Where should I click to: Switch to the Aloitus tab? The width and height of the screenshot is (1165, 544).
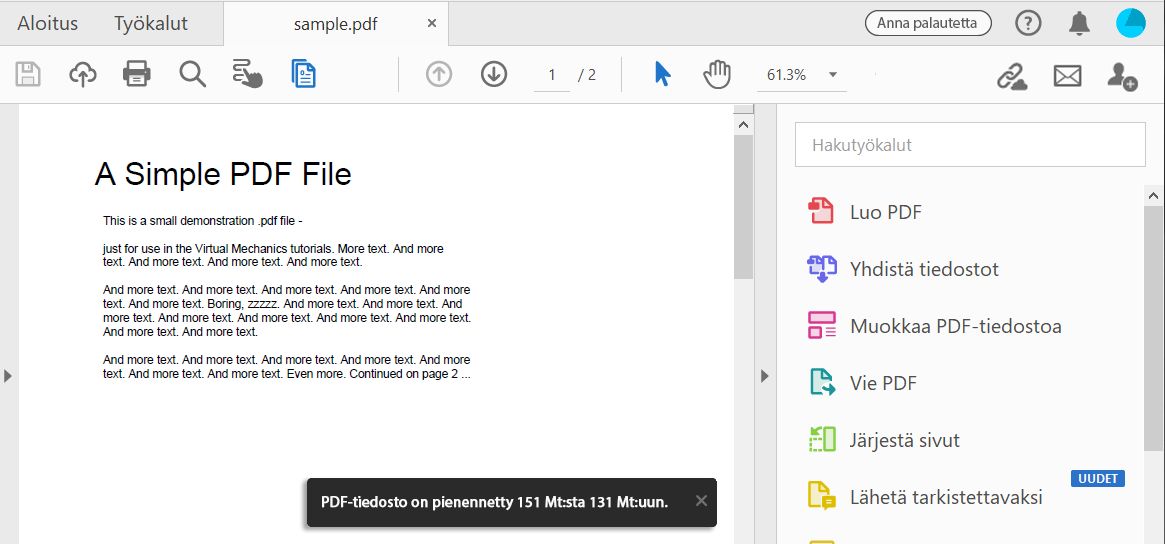(x=48, y=24)
